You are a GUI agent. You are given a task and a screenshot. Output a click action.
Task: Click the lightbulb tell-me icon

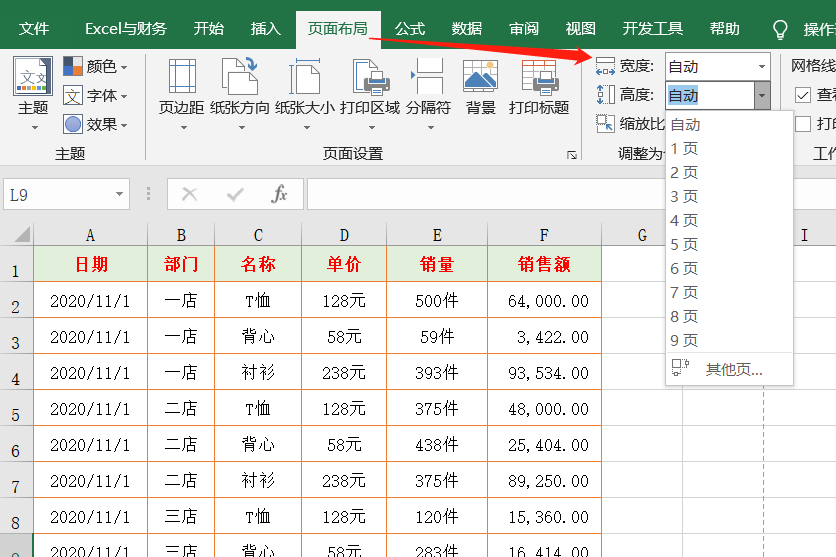780,29
